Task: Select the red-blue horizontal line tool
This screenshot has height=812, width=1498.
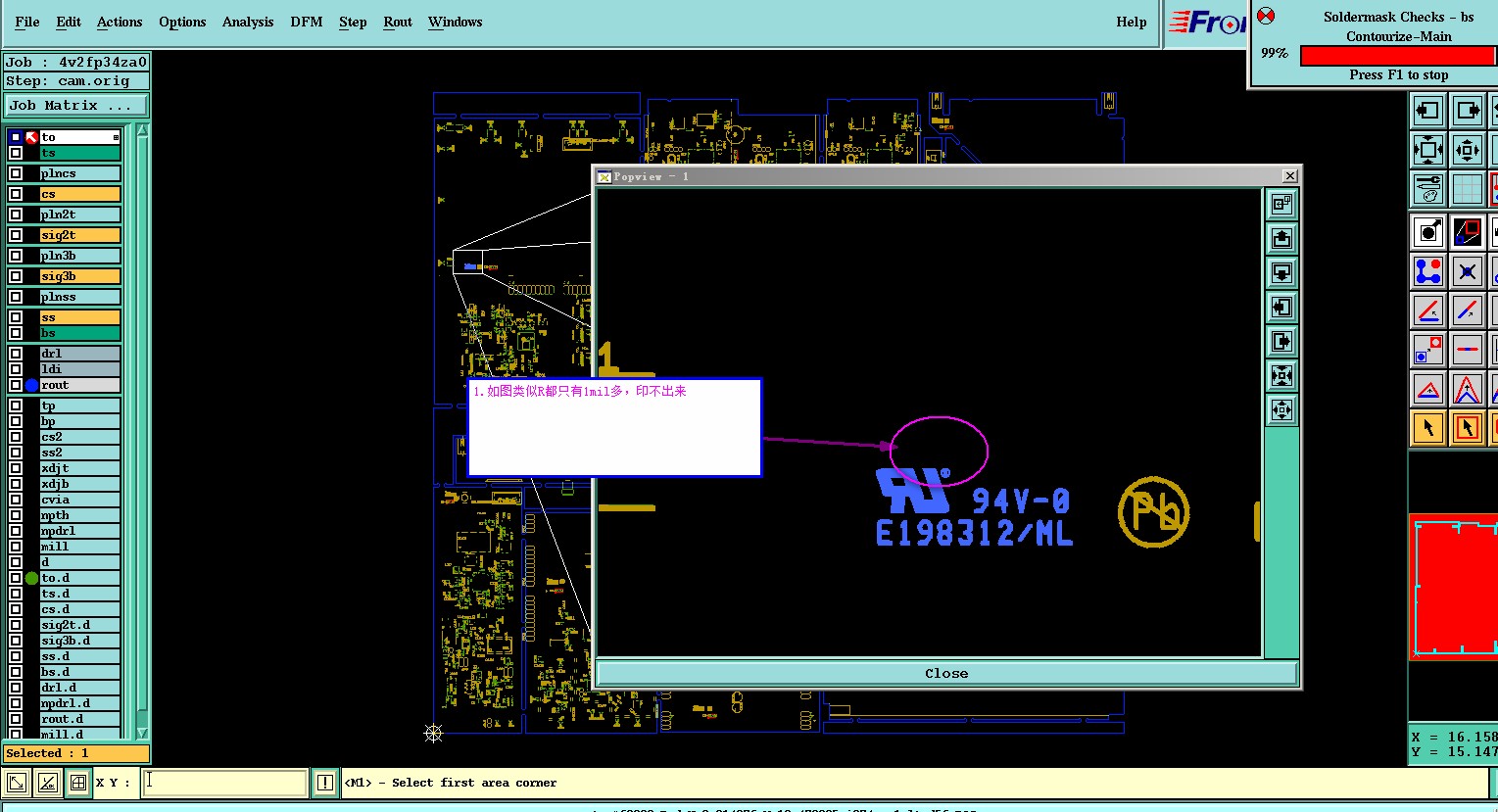Action: [1467, 350]
